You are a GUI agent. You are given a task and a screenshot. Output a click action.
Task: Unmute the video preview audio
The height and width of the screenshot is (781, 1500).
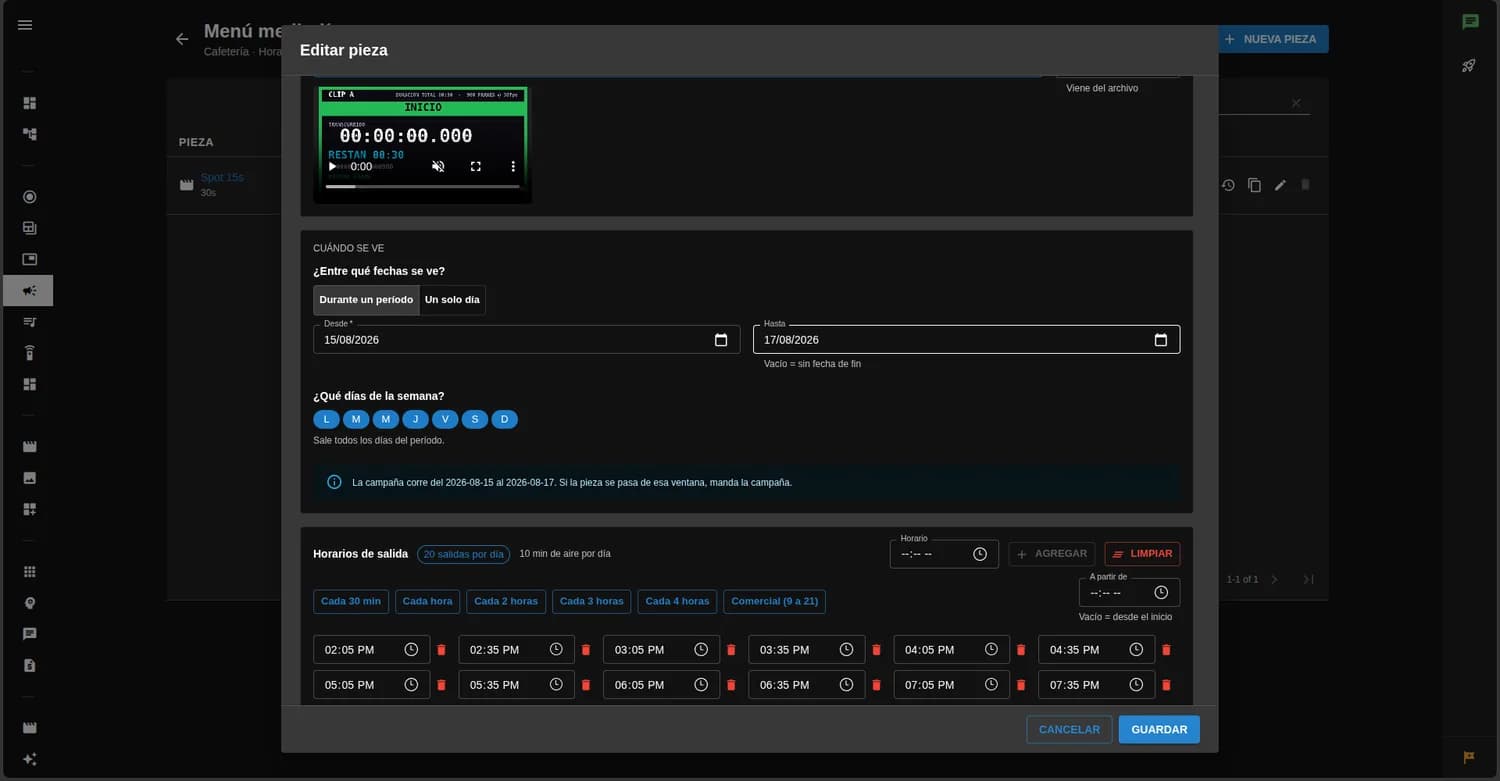coord(438,167)
